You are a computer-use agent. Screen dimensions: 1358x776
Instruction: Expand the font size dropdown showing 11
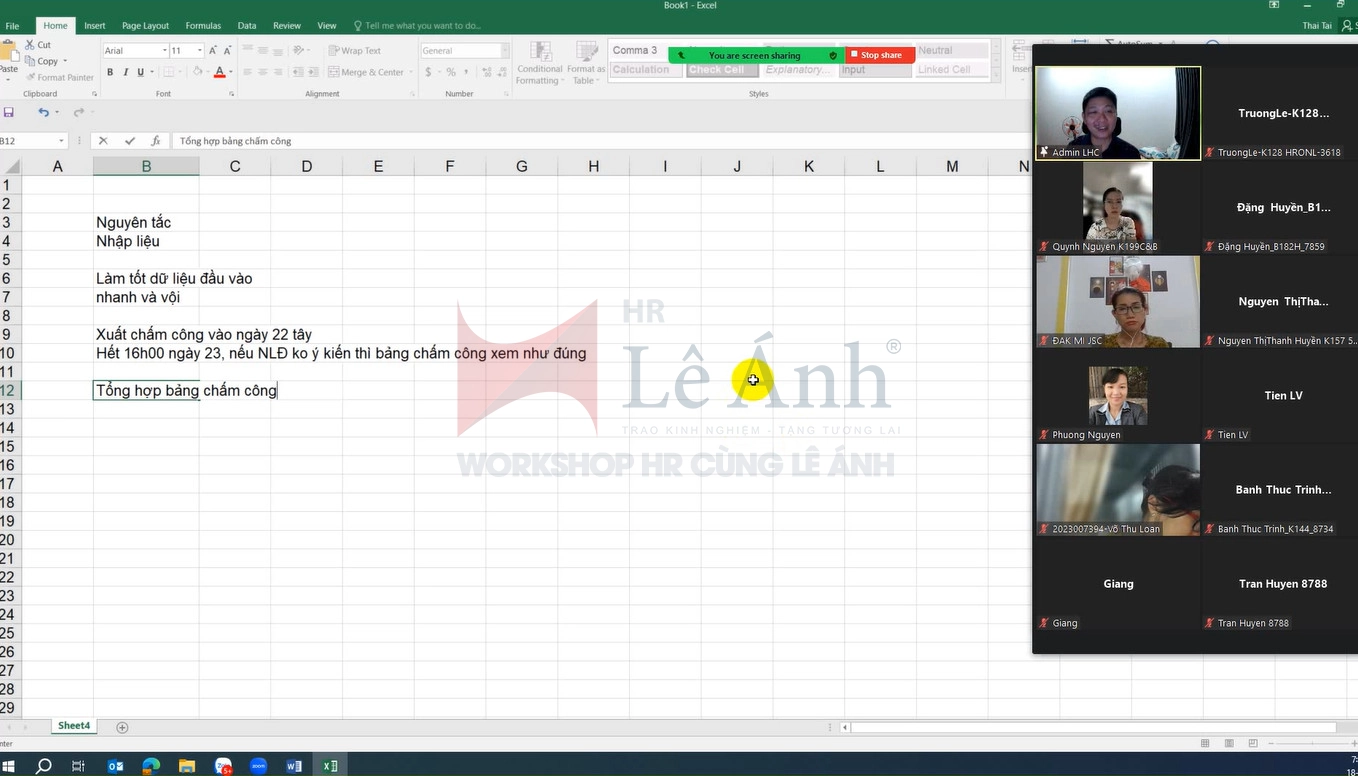coord(200,50)
